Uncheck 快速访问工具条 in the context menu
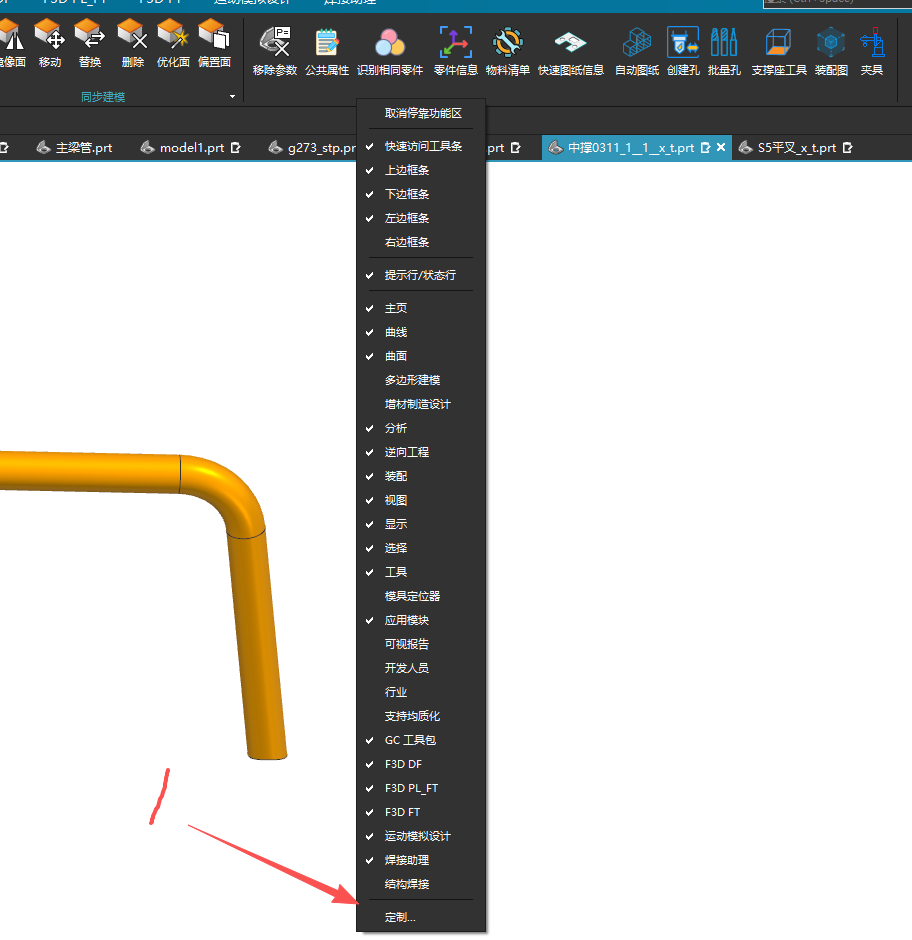 click(x=423, y=146)
